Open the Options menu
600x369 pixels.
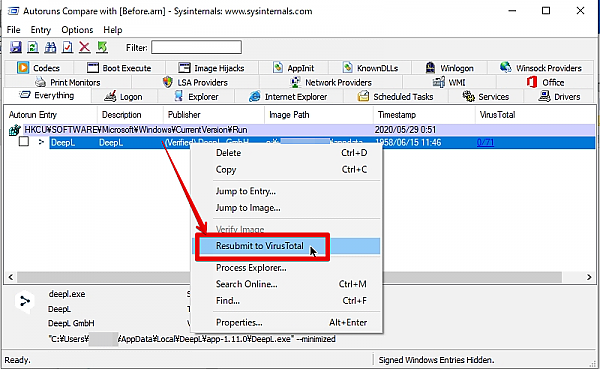click(77, 30)
